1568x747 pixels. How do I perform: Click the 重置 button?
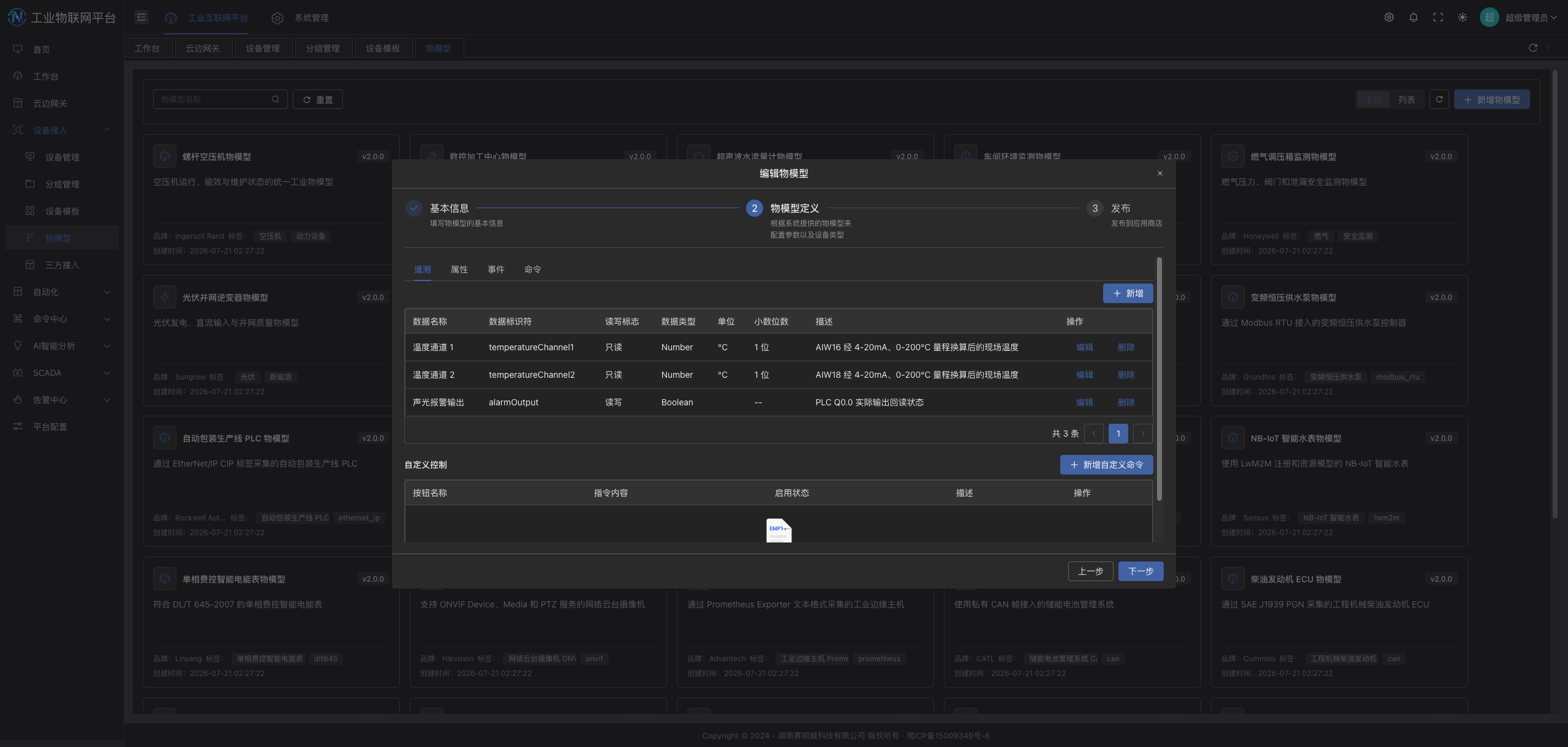318,99
